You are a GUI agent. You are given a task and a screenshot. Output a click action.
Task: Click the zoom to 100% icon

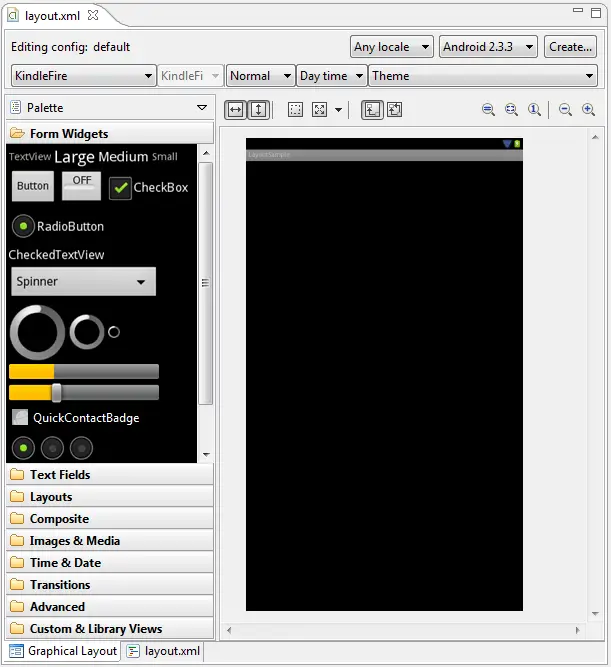[535, 110]
